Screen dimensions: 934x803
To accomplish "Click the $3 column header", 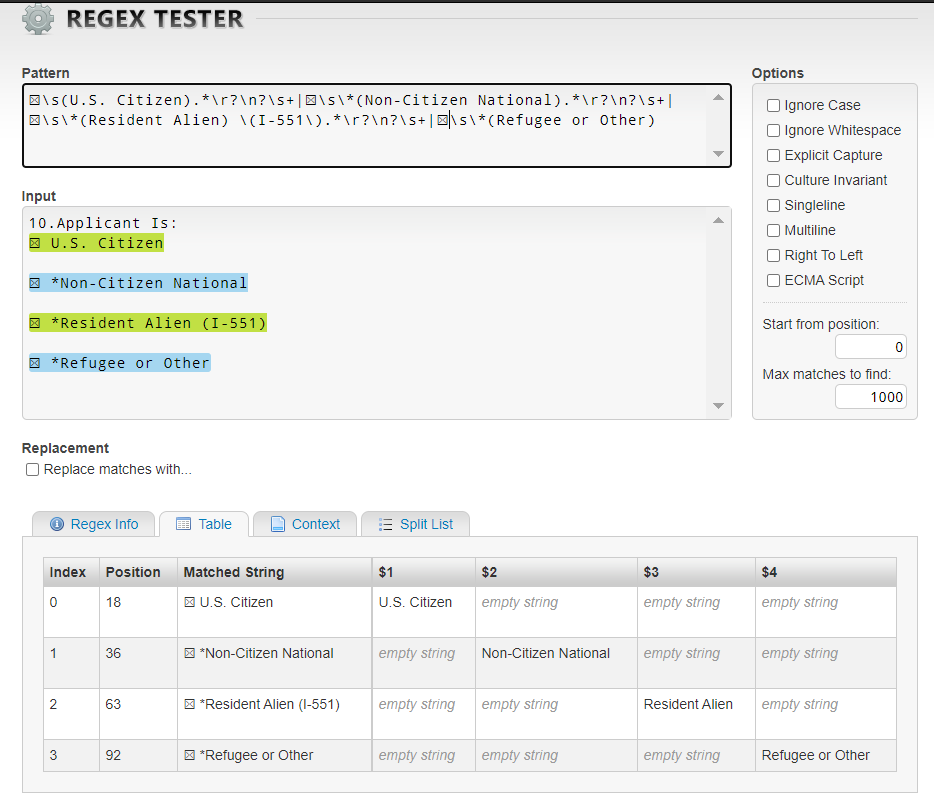I will pos(696,572).
